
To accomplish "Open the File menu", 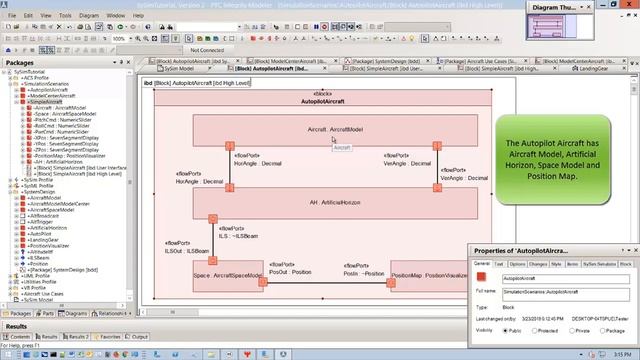I will [x=12, y=16].
